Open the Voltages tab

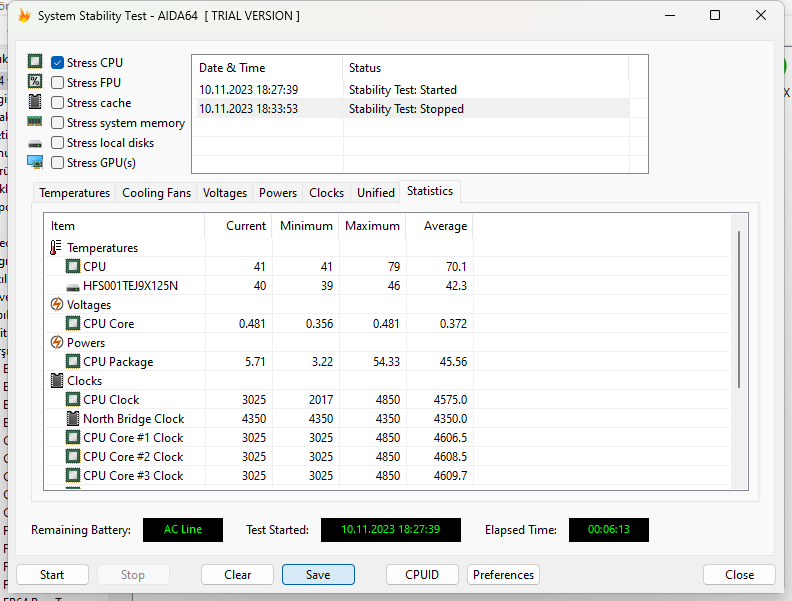point(225,193)
